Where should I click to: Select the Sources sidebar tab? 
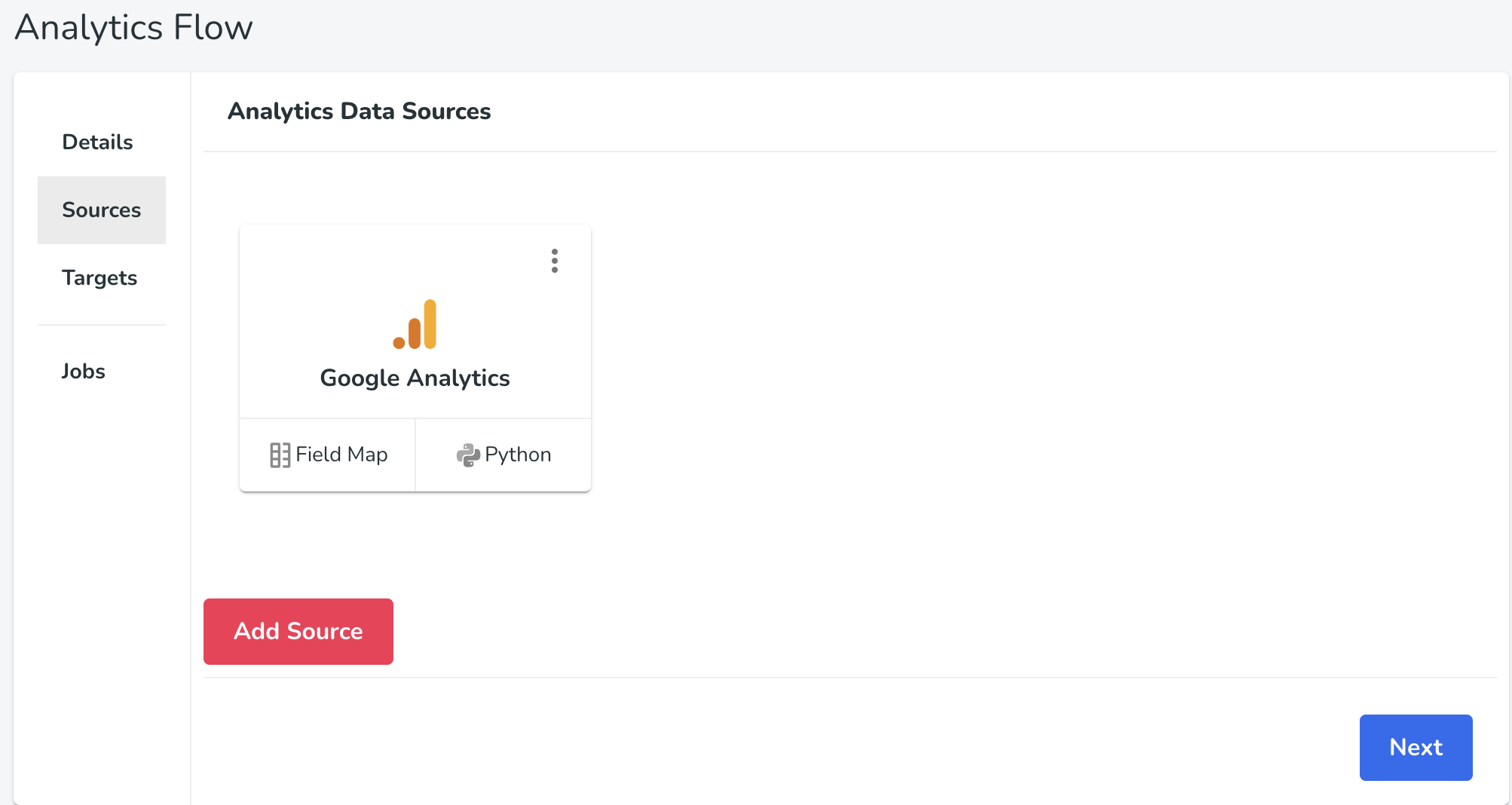pos(102,210)
